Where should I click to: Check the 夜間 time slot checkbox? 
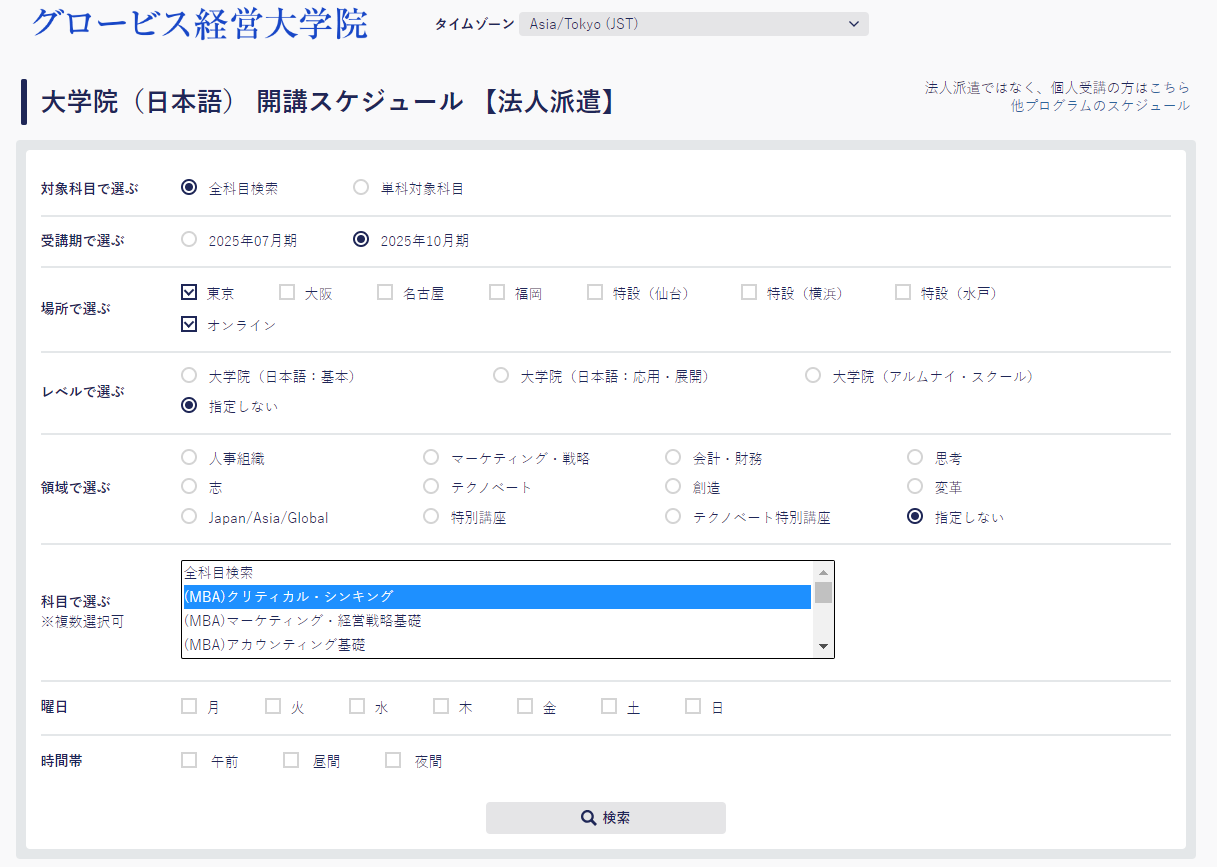click(393, 760)
